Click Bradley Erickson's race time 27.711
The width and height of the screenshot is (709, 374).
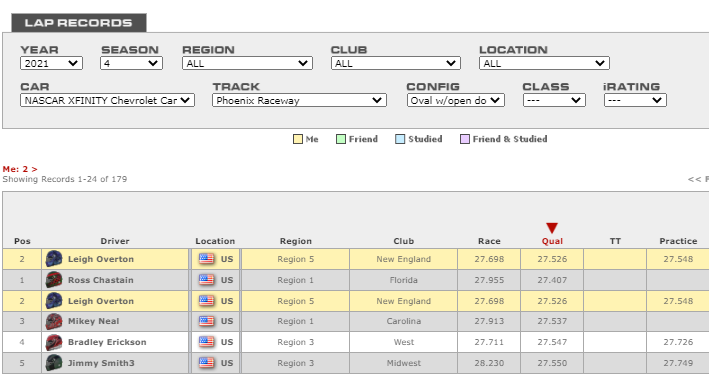pyautogui.click(x=489, y=342)
